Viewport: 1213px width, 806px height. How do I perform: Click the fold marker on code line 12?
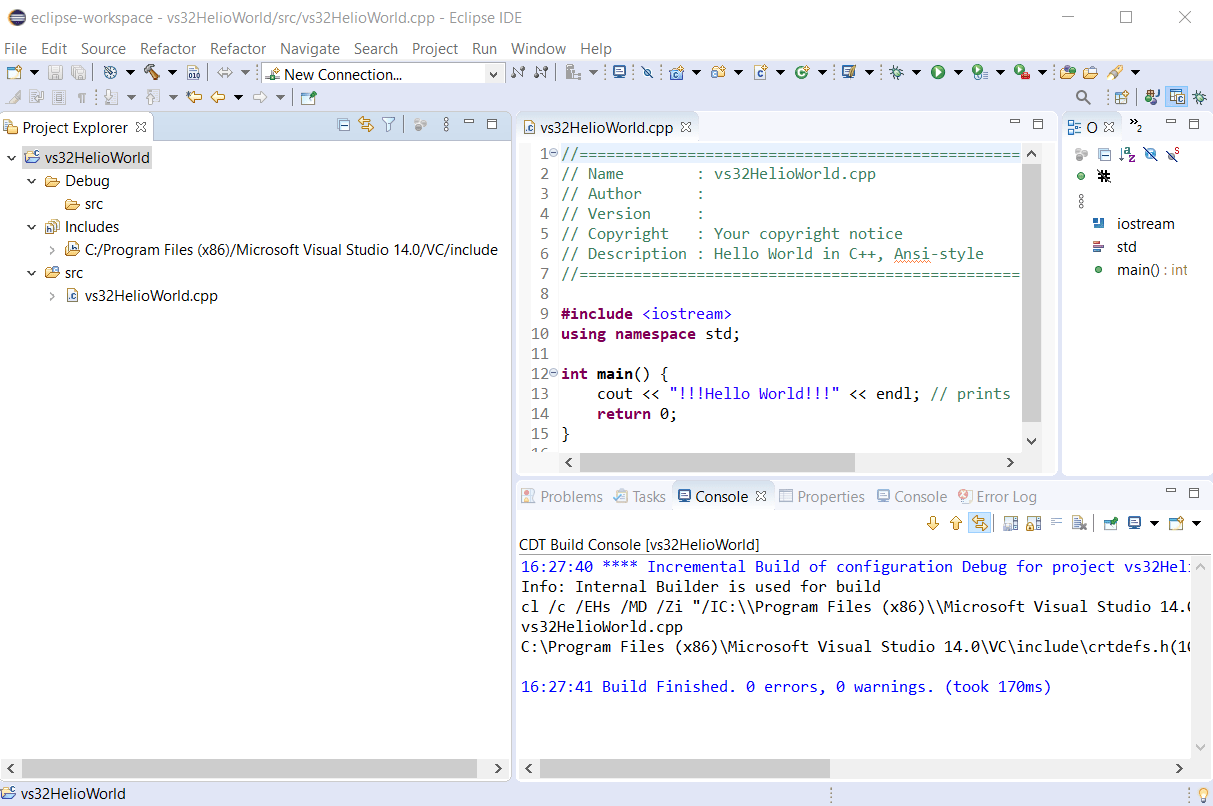click(x=554, y=373)
